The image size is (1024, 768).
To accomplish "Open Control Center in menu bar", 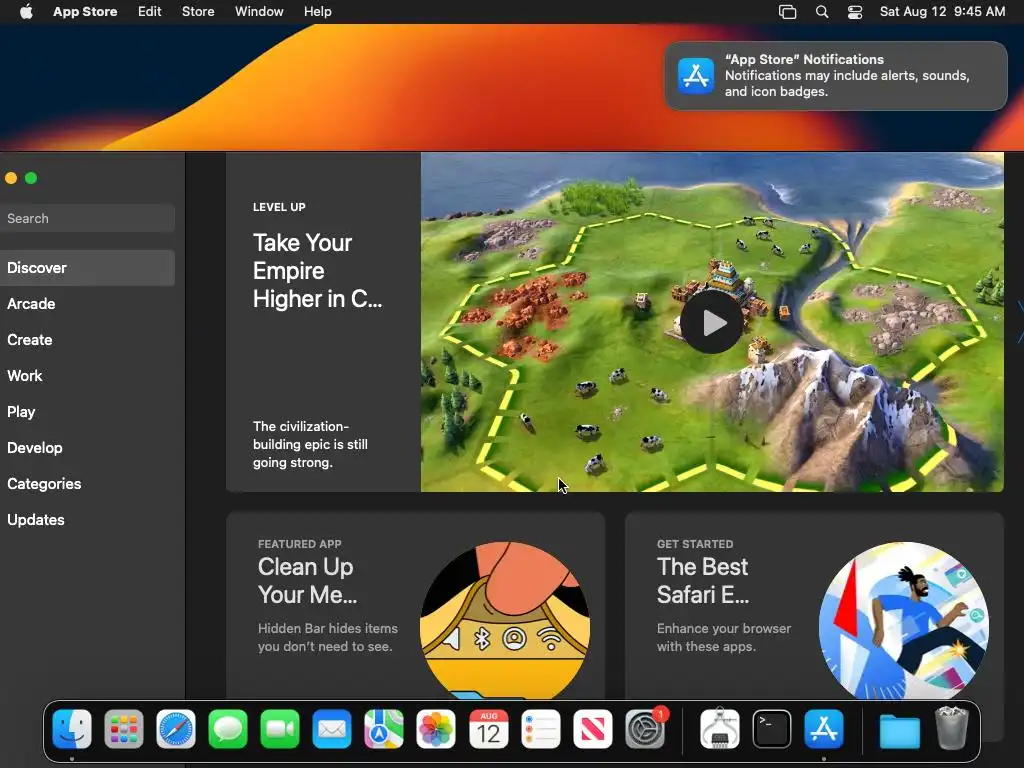I will [855, 12].
